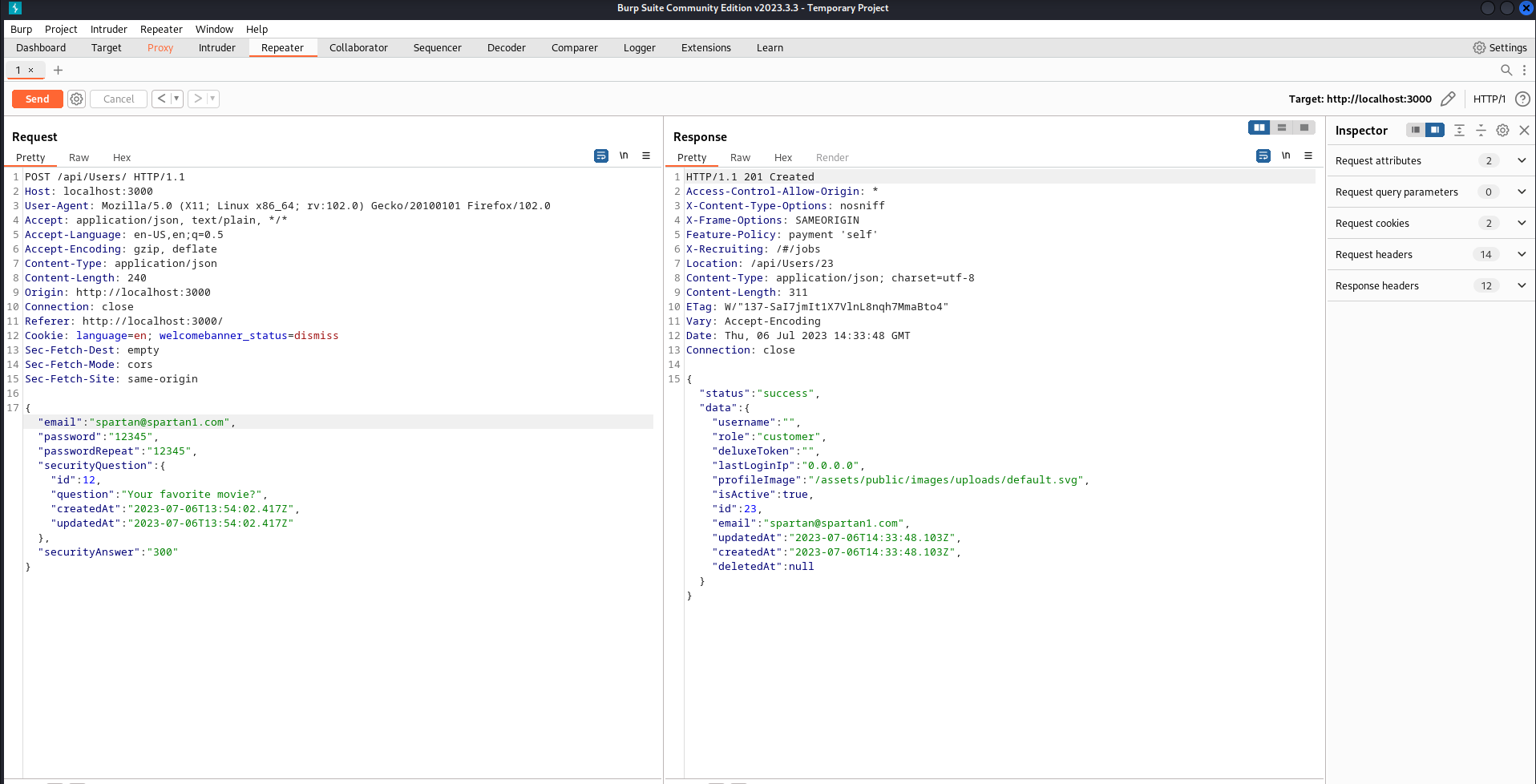Select the Render view in Response pane
The width and height of the screenshot is (1536, 784).
832,157
